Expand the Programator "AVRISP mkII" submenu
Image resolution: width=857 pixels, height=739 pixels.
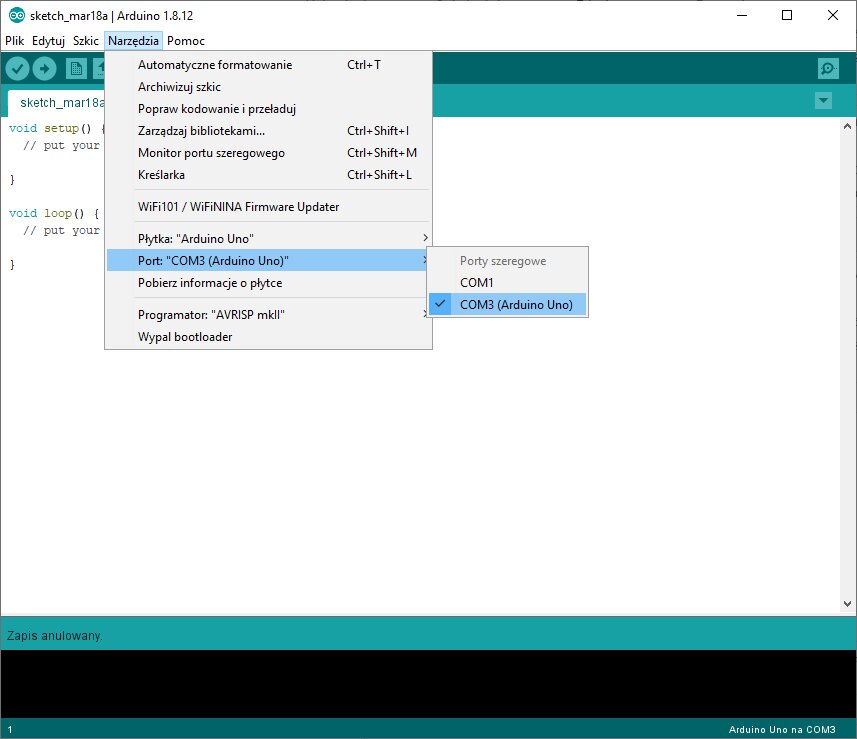point(268,315)
